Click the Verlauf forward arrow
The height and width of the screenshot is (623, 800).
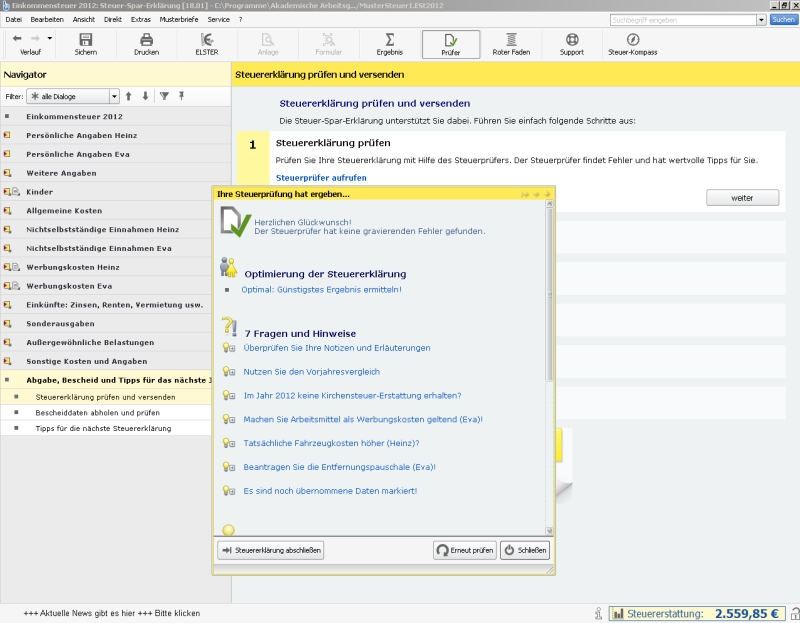[35, 38]
